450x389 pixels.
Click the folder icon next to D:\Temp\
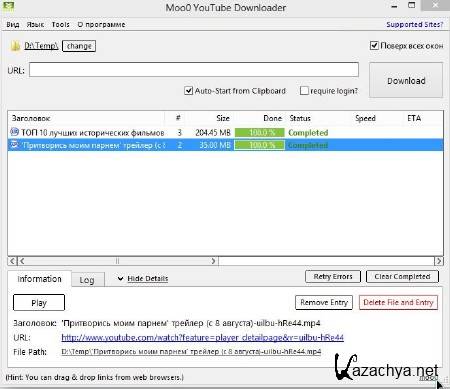coord(15,46)
